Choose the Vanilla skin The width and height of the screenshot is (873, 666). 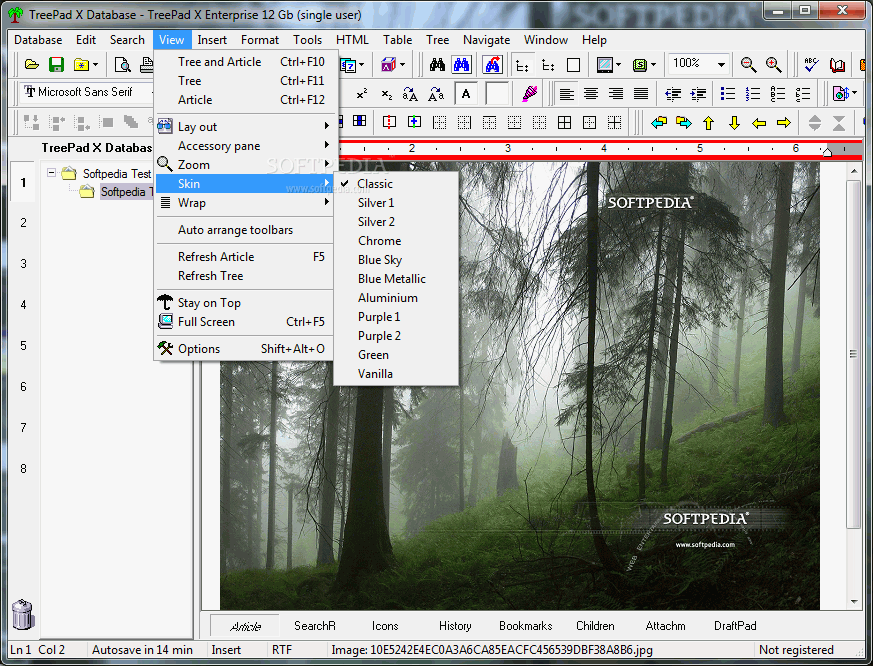click(396, 374)
